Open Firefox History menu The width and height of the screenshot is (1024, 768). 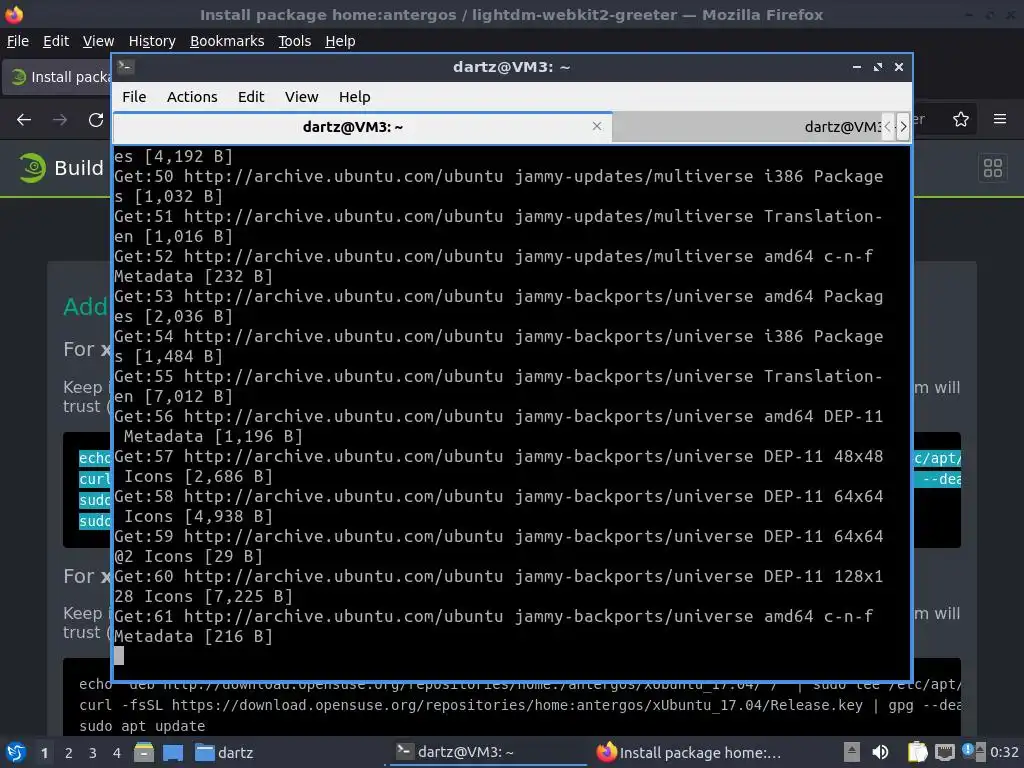(x=152, y=41)
